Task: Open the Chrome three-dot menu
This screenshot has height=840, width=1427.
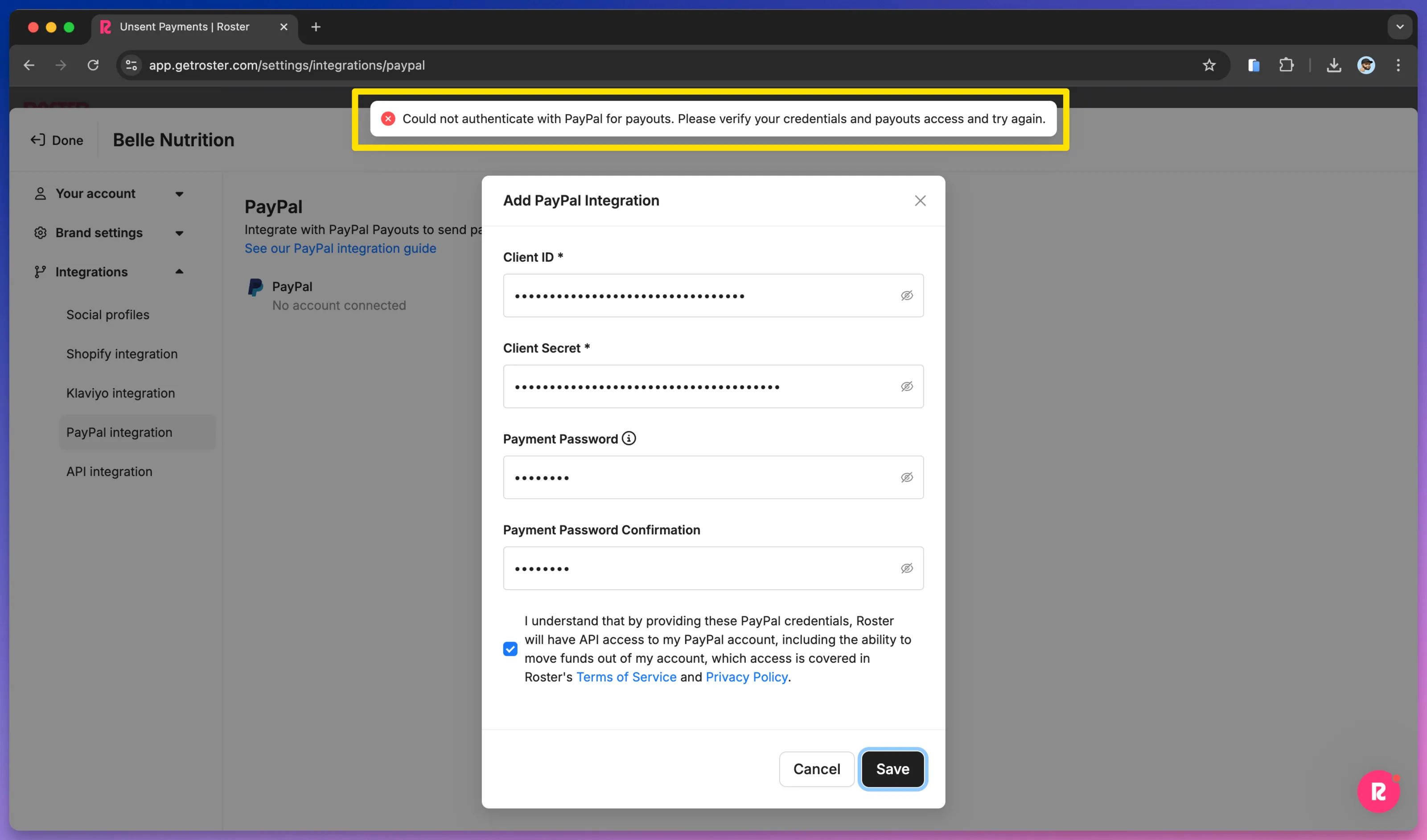Action: click(1398, 65)
